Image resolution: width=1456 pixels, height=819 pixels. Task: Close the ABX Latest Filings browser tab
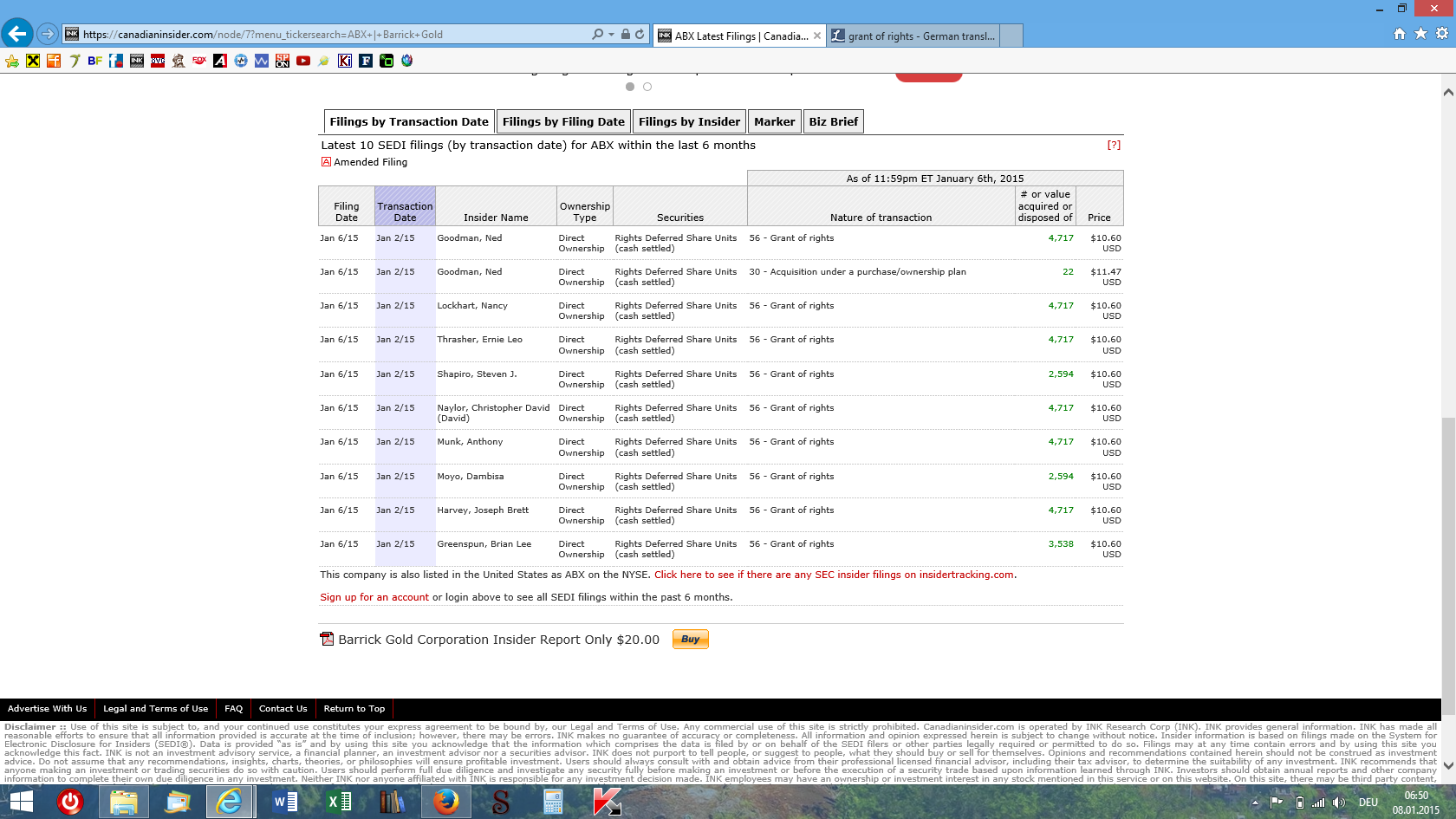(x=817, y=36)
